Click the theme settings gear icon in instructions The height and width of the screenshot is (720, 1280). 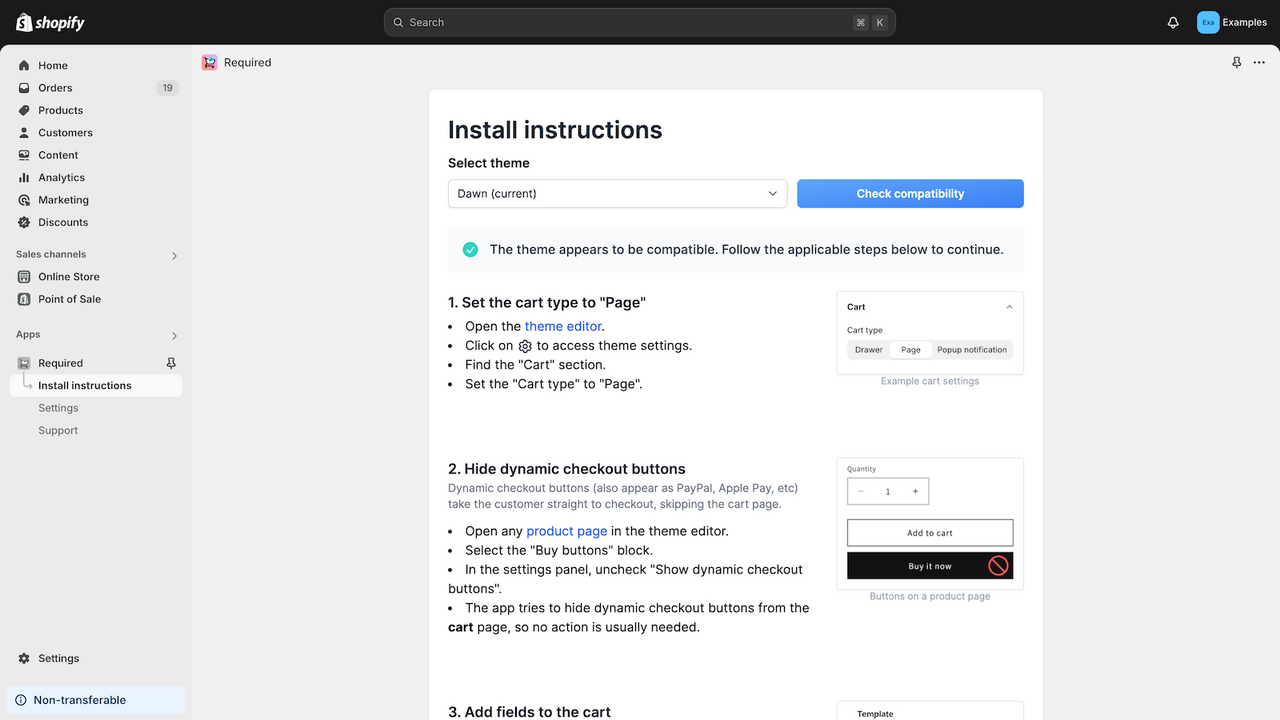[525, 346]
